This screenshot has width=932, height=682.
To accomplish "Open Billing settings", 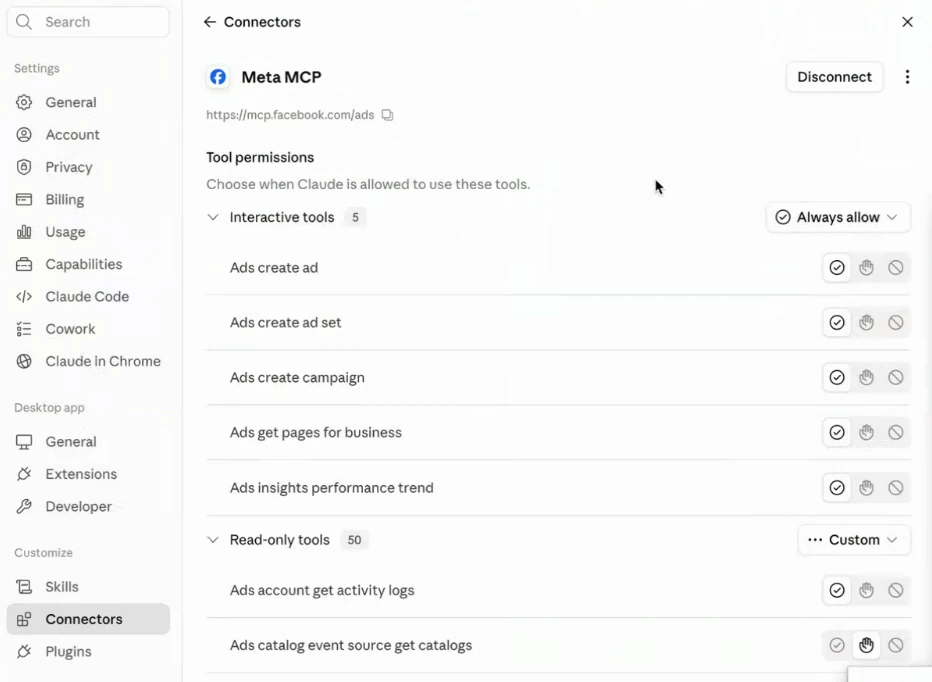I will (88, 200).
